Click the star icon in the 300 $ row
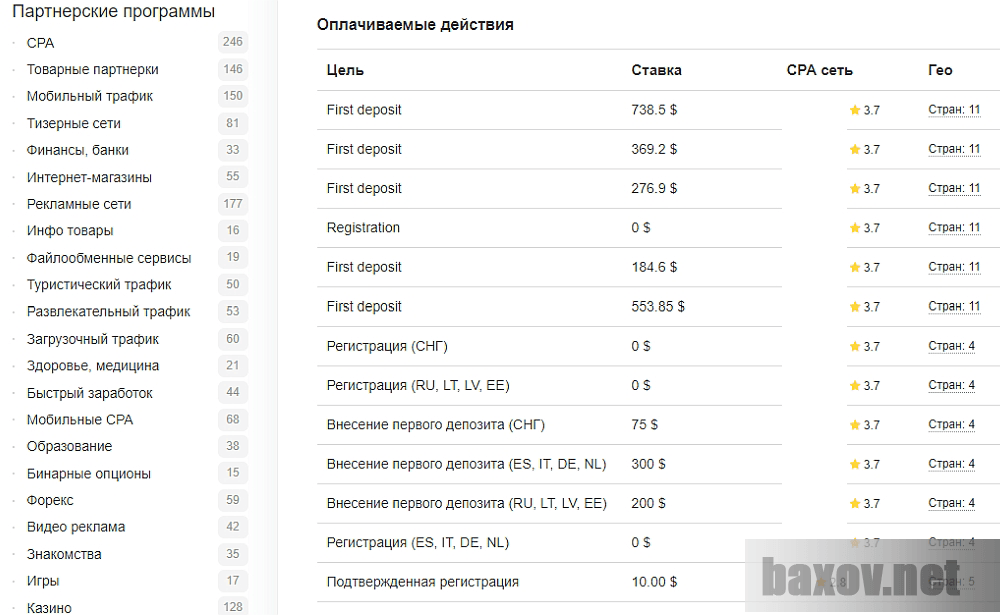 [854, 465]
